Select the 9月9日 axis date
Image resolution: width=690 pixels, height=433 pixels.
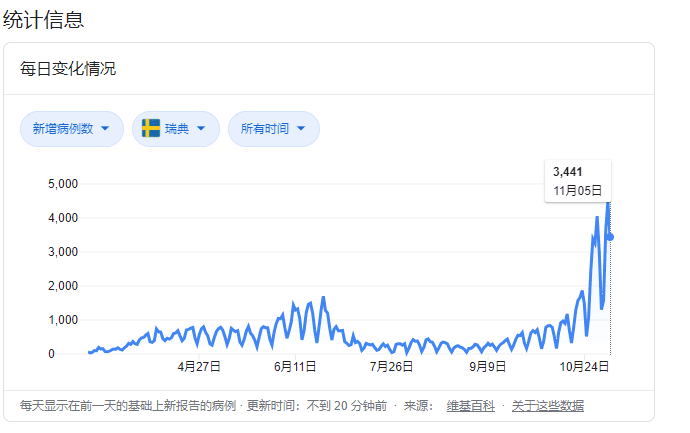point(489,367)
